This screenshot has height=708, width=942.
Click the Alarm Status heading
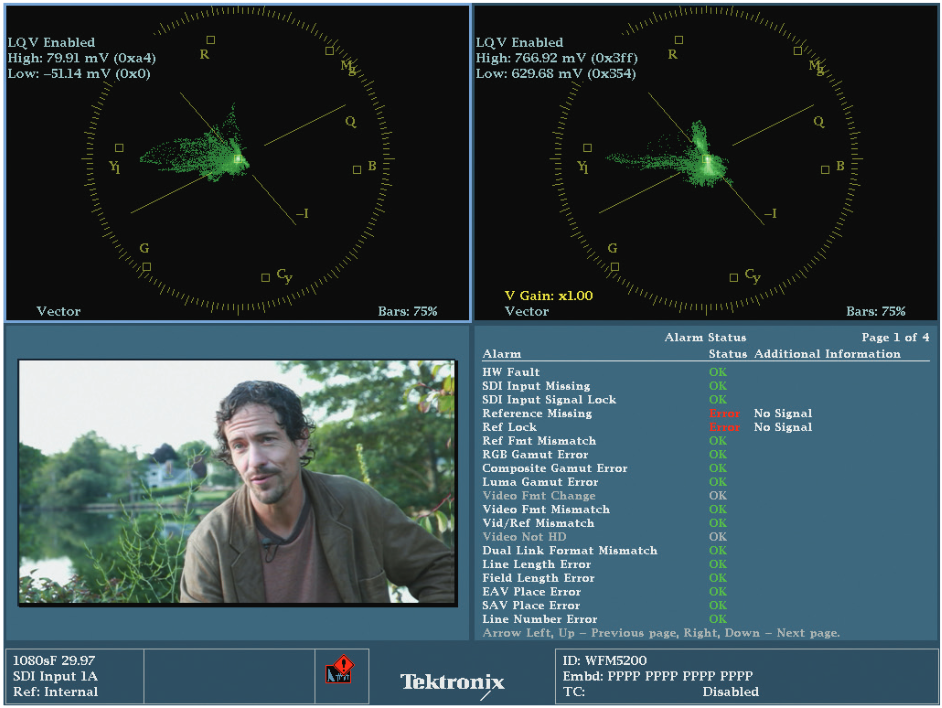[x=705, y=337]
